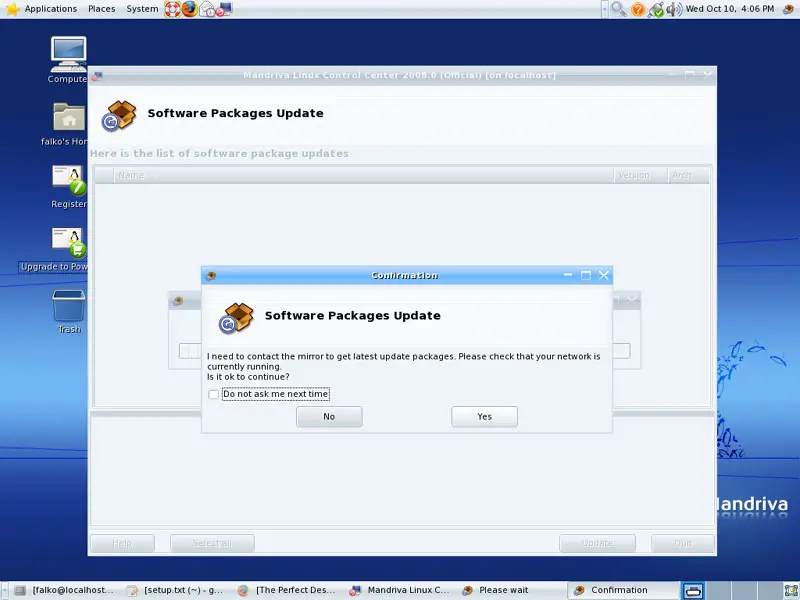Image resolution: width=800 pixels, height=600 pixels.
Task: Click the Help button in Control Center window
Action: (122, 543)
